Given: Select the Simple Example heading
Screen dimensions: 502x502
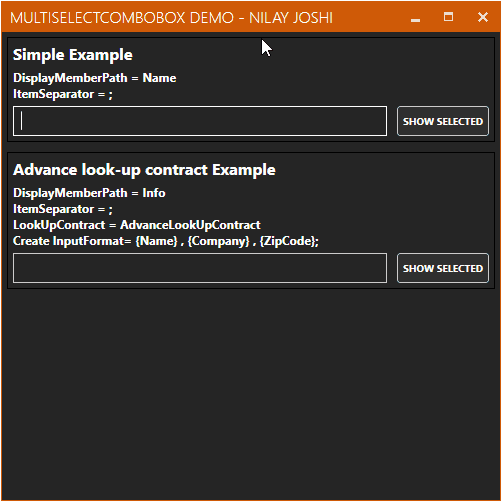Looking at the screenshot, I should point(73,55).
